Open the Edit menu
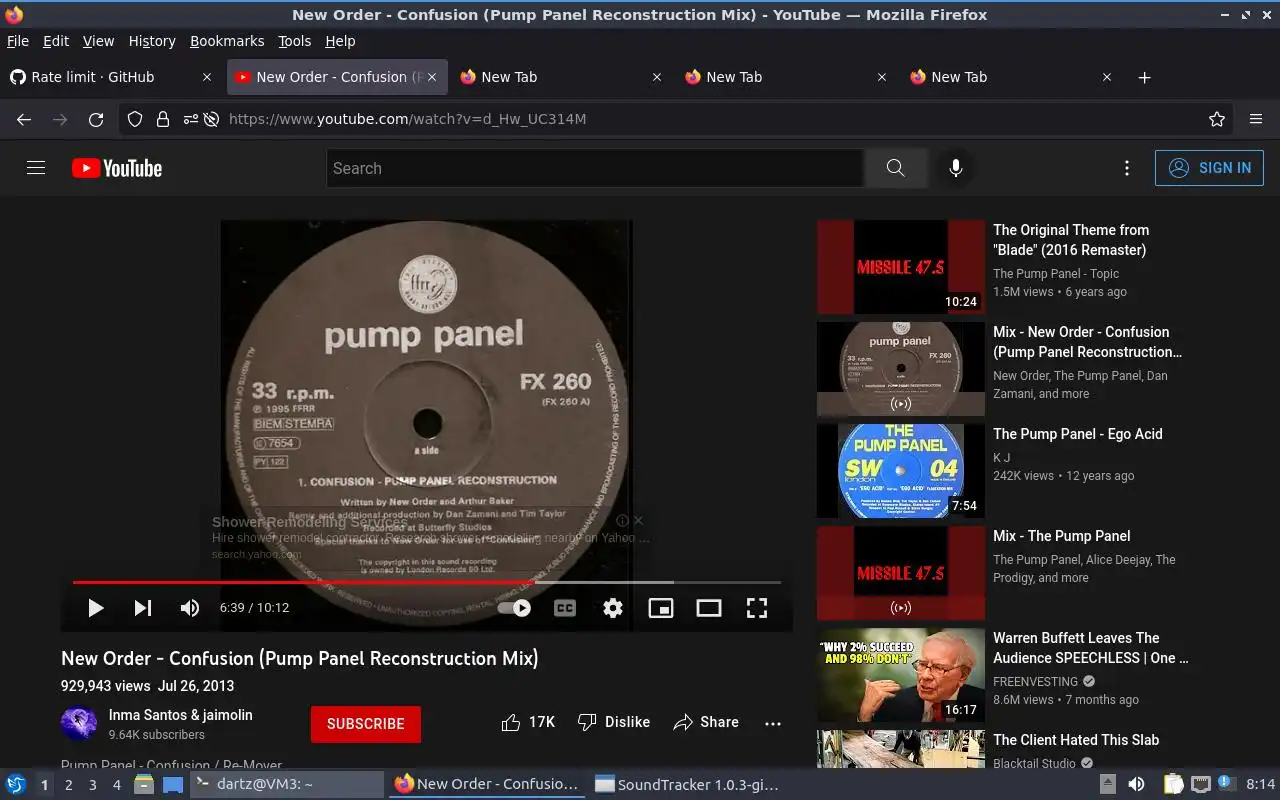 point(56,41)
